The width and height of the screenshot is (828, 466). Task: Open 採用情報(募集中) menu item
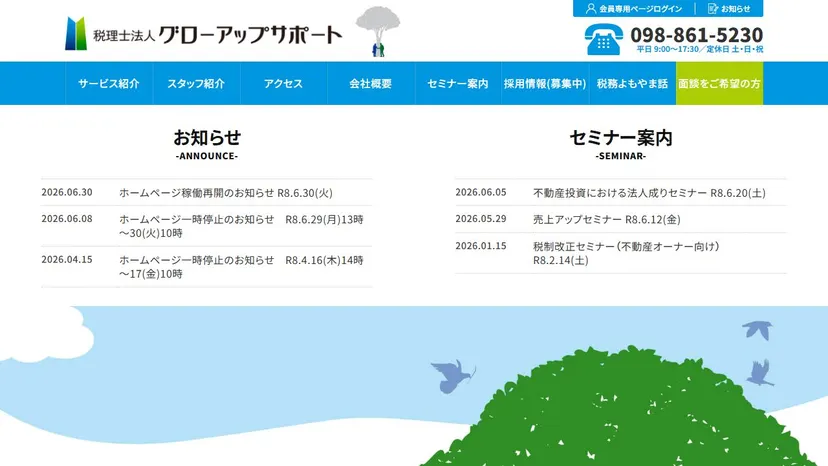pos(545,83)
